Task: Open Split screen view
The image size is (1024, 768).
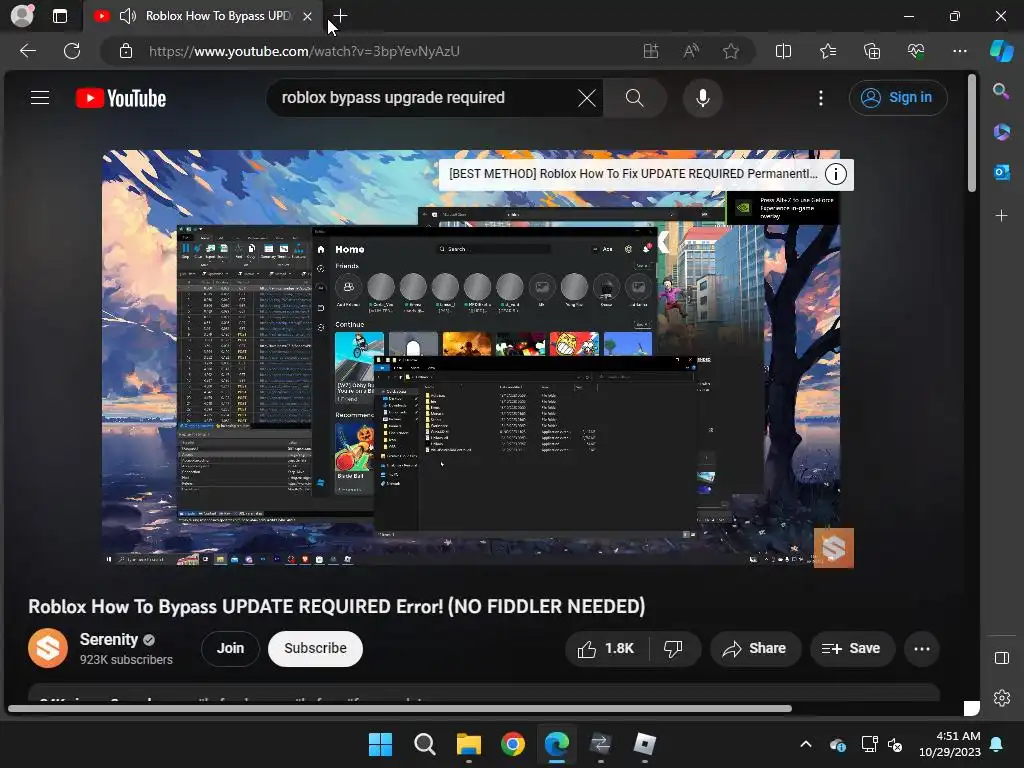Action: [783, 51]
